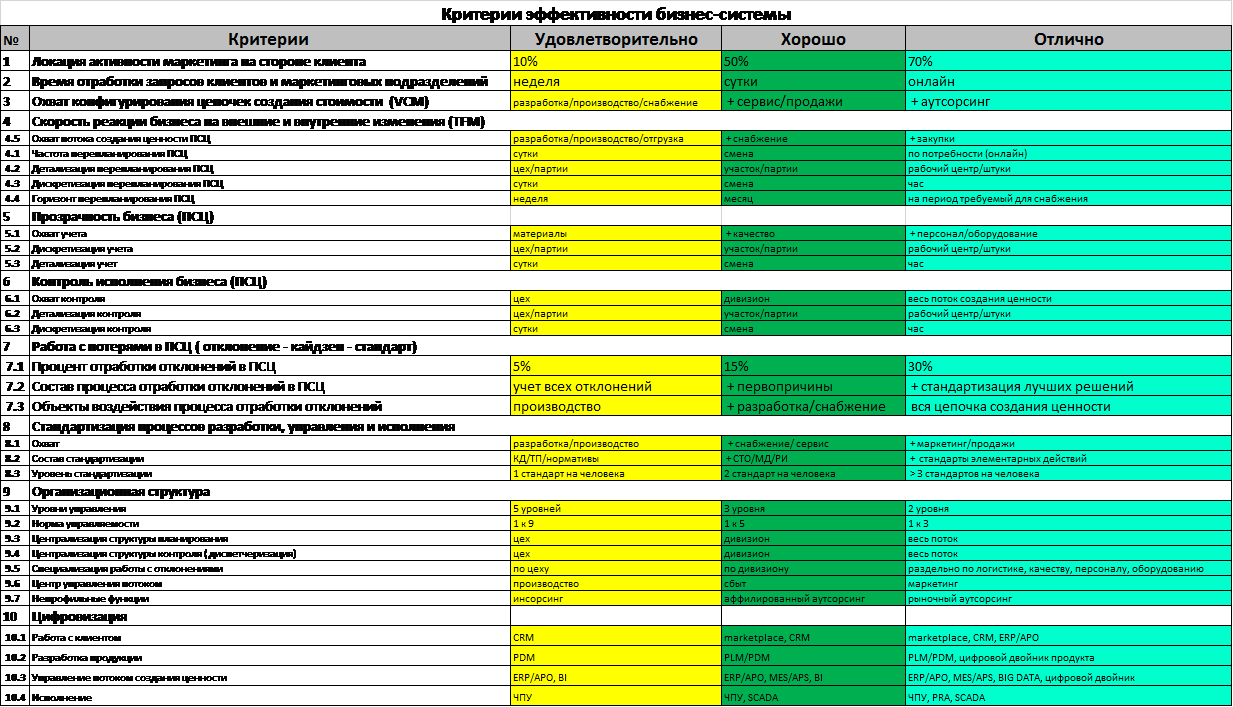Click the '1 к 5' cell
Screen dimensions: 1233x707
point(813,523)
